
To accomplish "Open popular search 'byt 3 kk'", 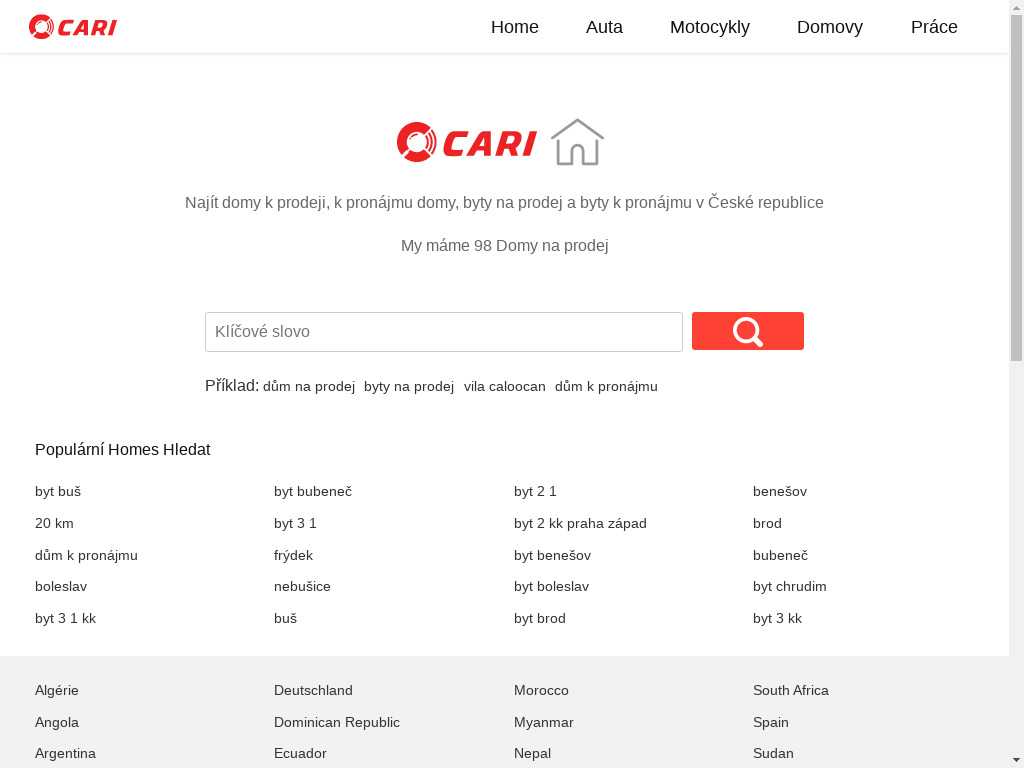I will [x=777, y=618].
